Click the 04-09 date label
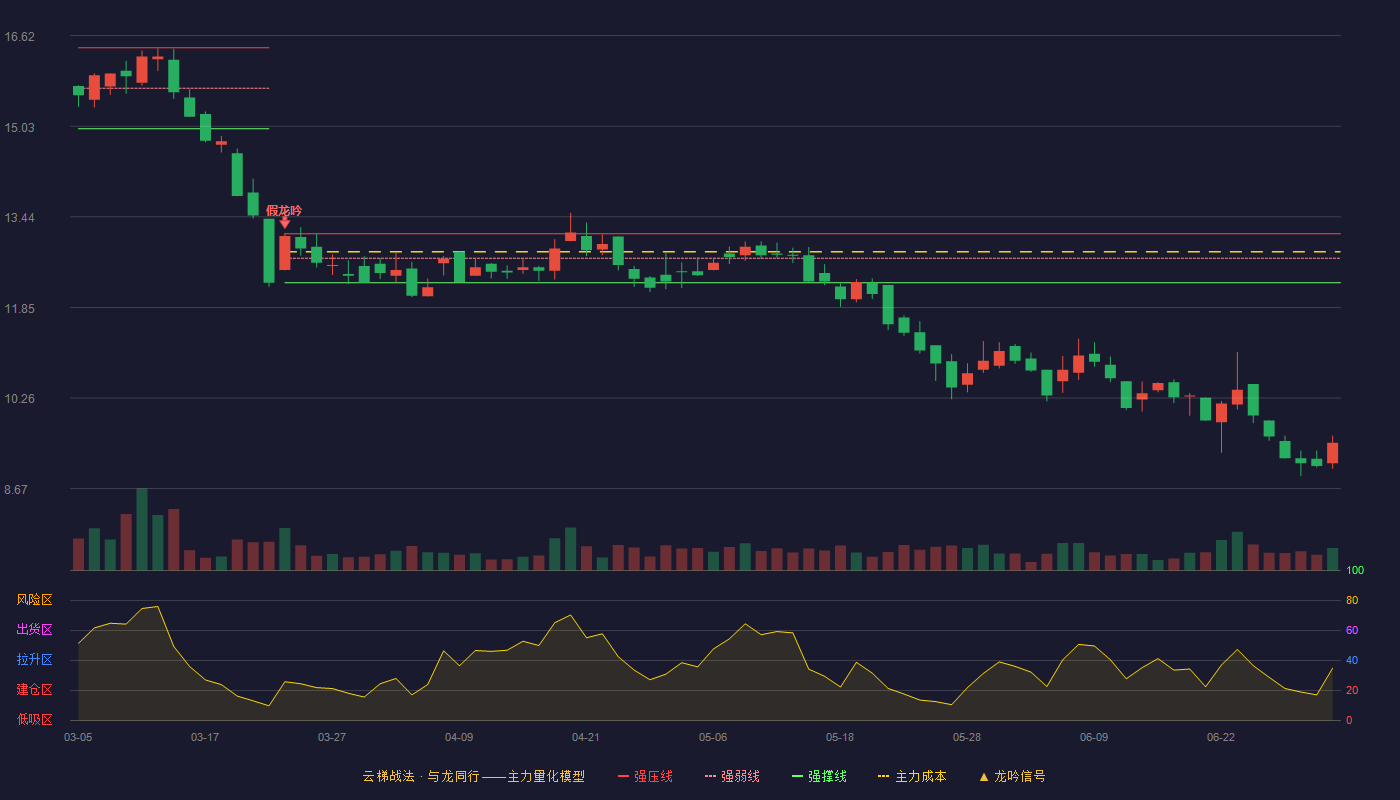This screenshot has width=1400, height=800. point(459,737)
